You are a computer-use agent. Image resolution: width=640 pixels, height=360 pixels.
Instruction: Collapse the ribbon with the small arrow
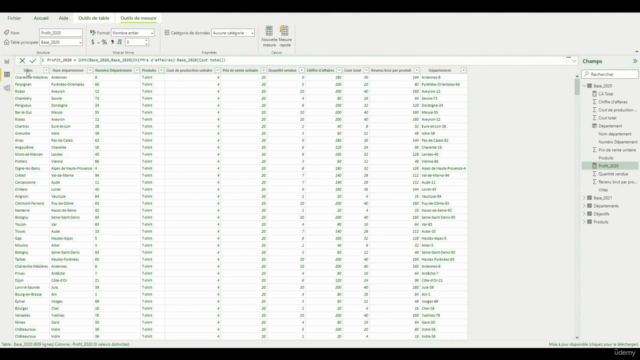636,52
